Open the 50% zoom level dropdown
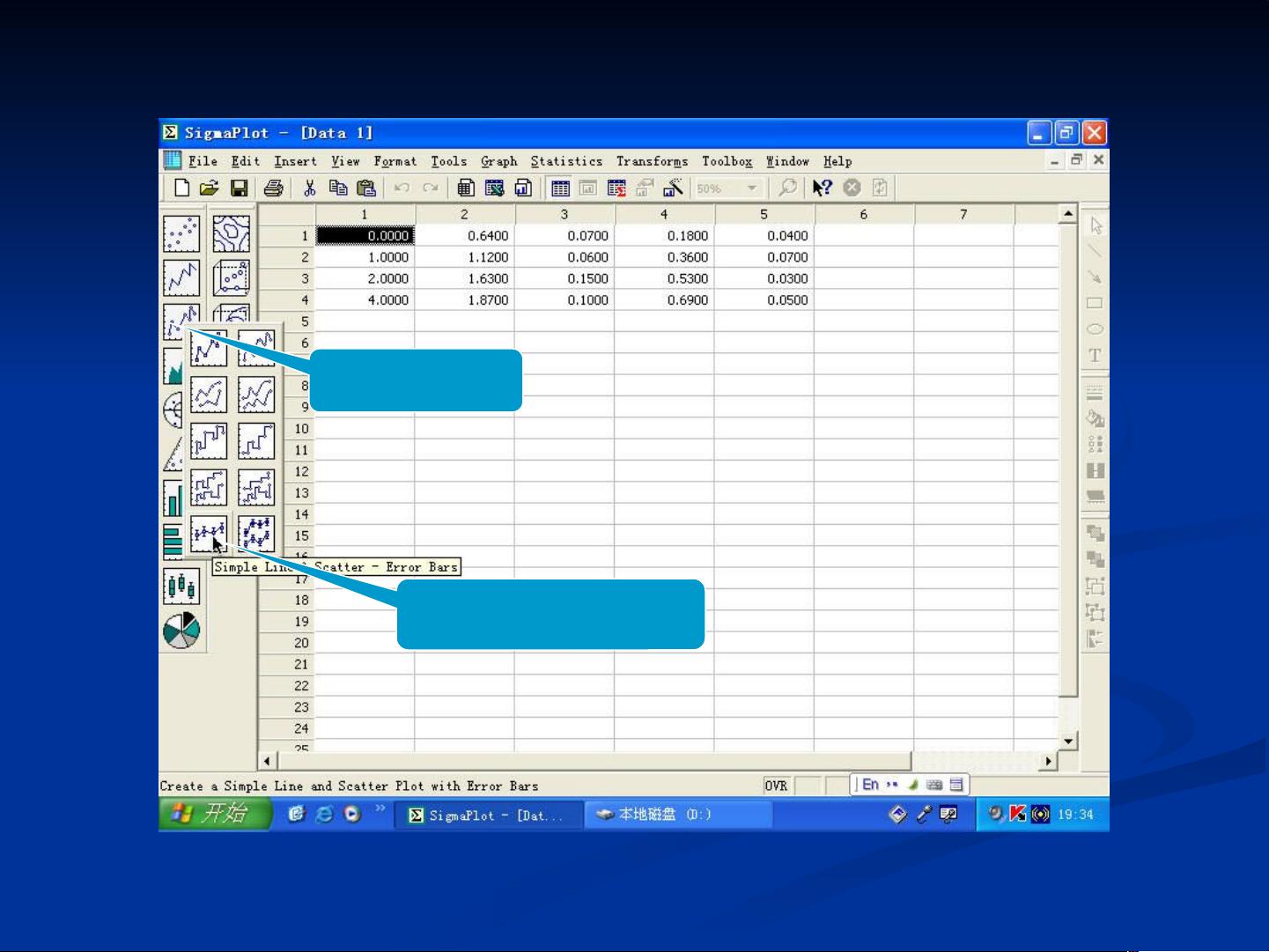 pos(753,188)
